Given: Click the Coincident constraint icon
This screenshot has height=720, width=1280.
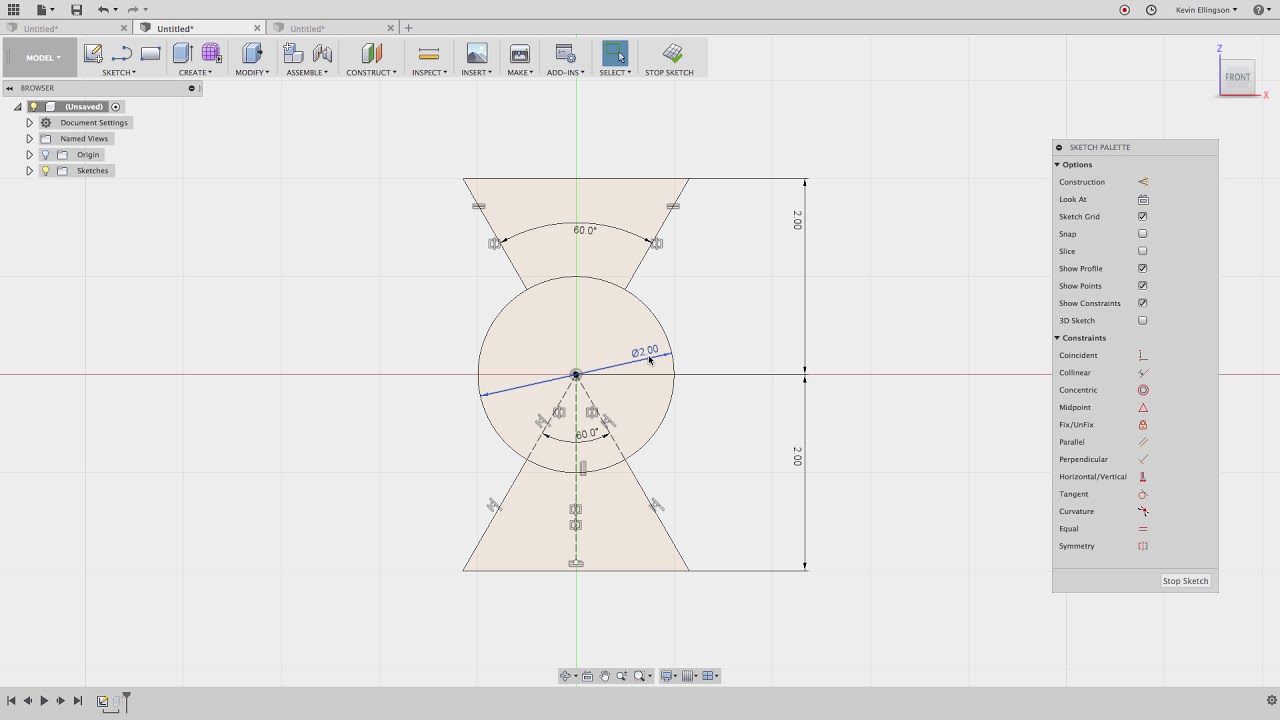Looking at the screenshot, I should (x=1143, y=355).
